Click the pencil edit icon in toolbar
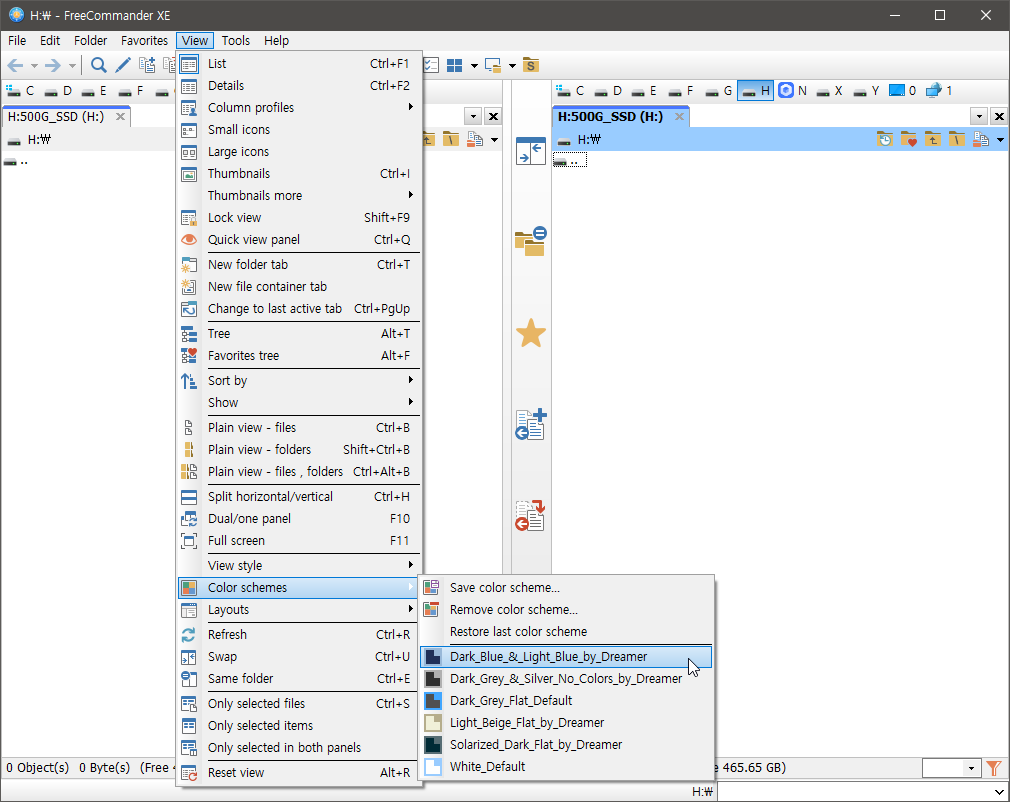The image size is (1010, 802). pos(122,65)
